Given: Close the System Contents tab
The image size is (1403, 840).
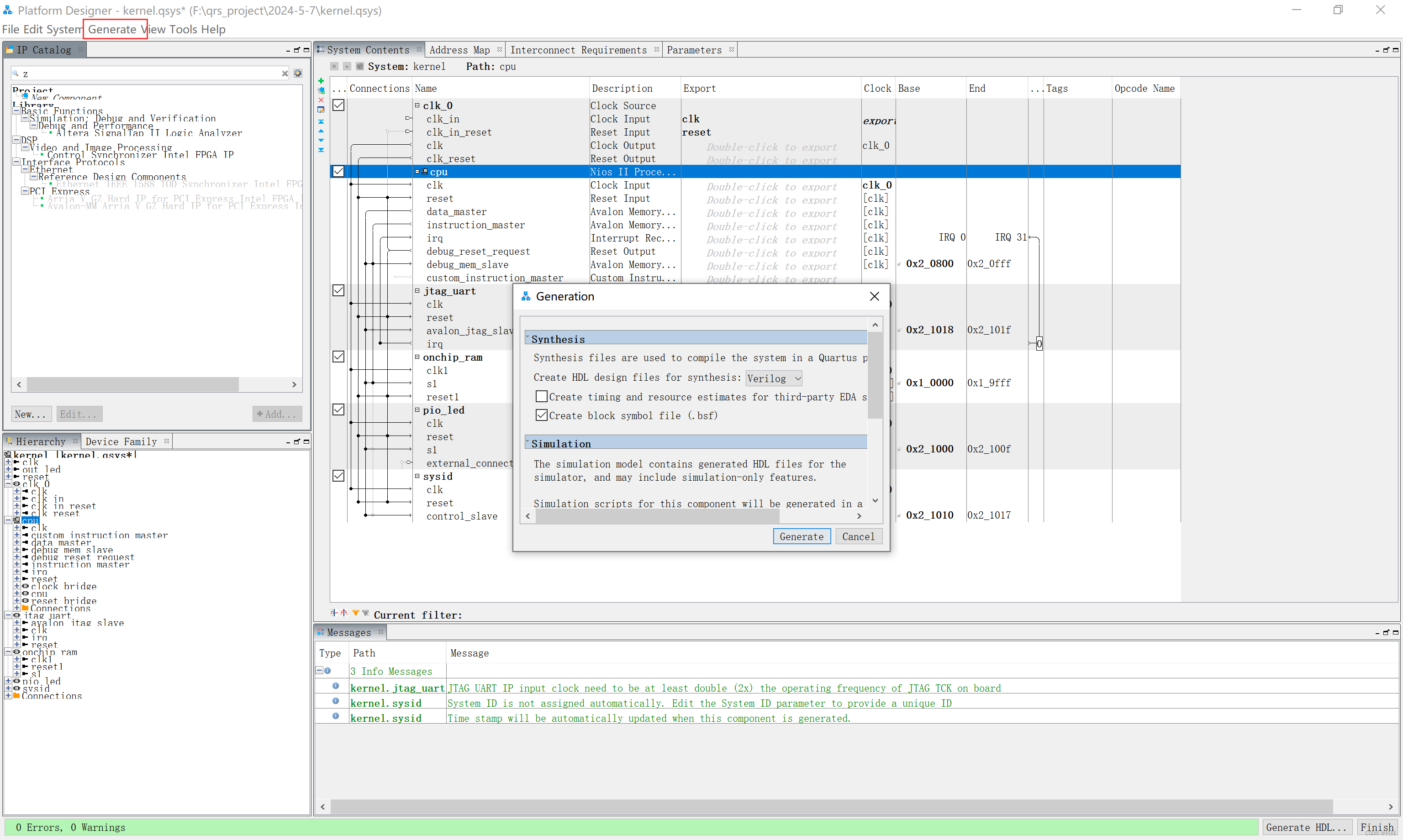Looking at the screenshot, I should click(419, 49).
